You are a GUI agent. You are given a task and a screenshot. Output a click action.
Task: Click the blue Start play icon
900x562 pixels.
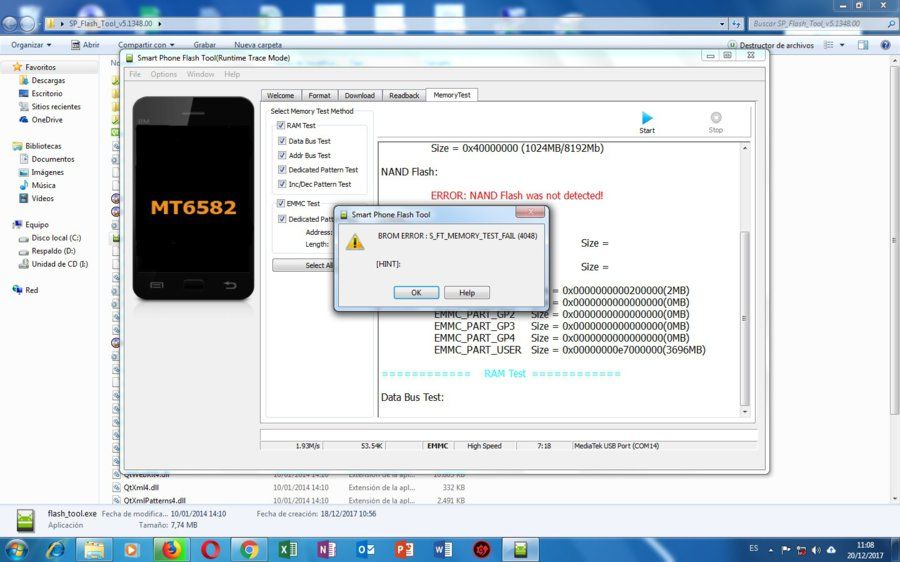pos(647,118)
